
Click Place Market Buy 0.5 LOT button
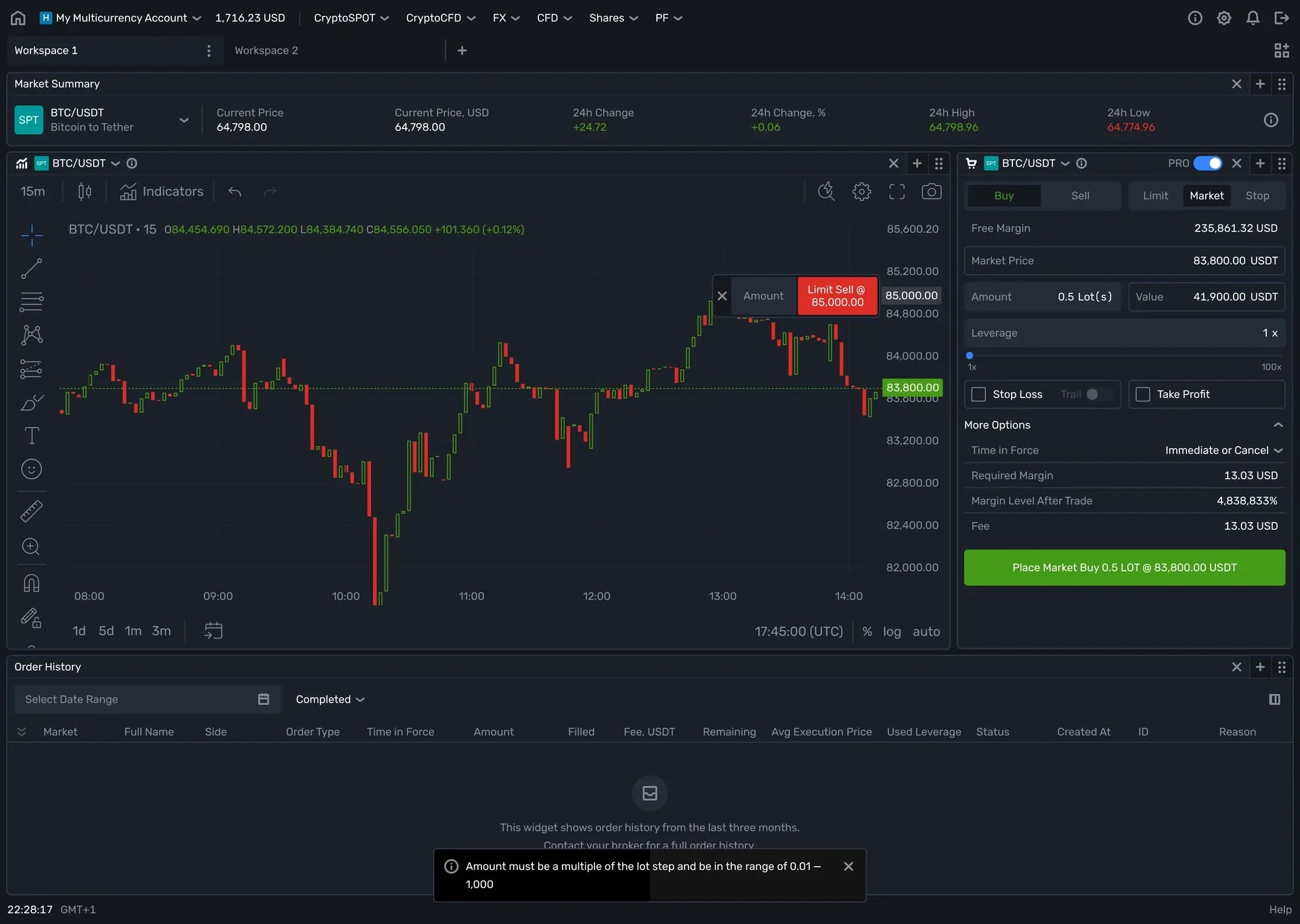(x=1124, y=567)
